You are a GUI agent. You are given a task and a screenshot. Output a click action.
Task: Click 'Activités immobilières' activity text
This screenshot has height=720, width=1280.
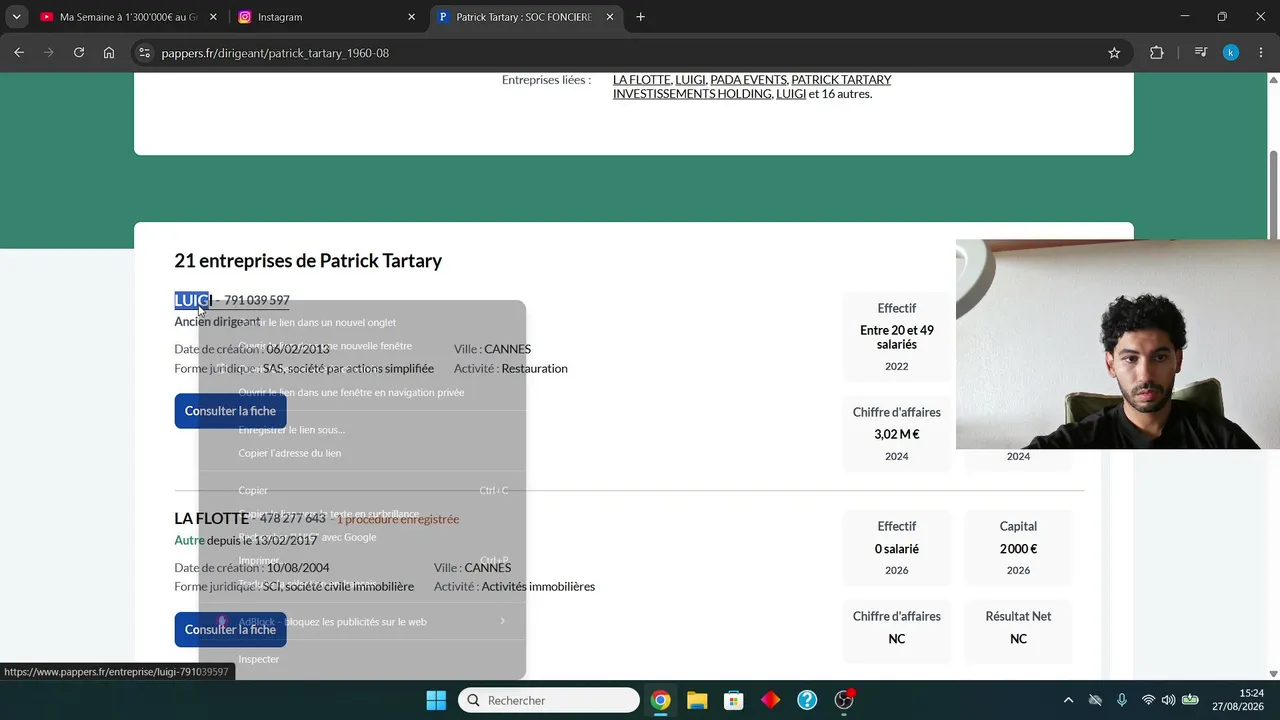(538, 587)
